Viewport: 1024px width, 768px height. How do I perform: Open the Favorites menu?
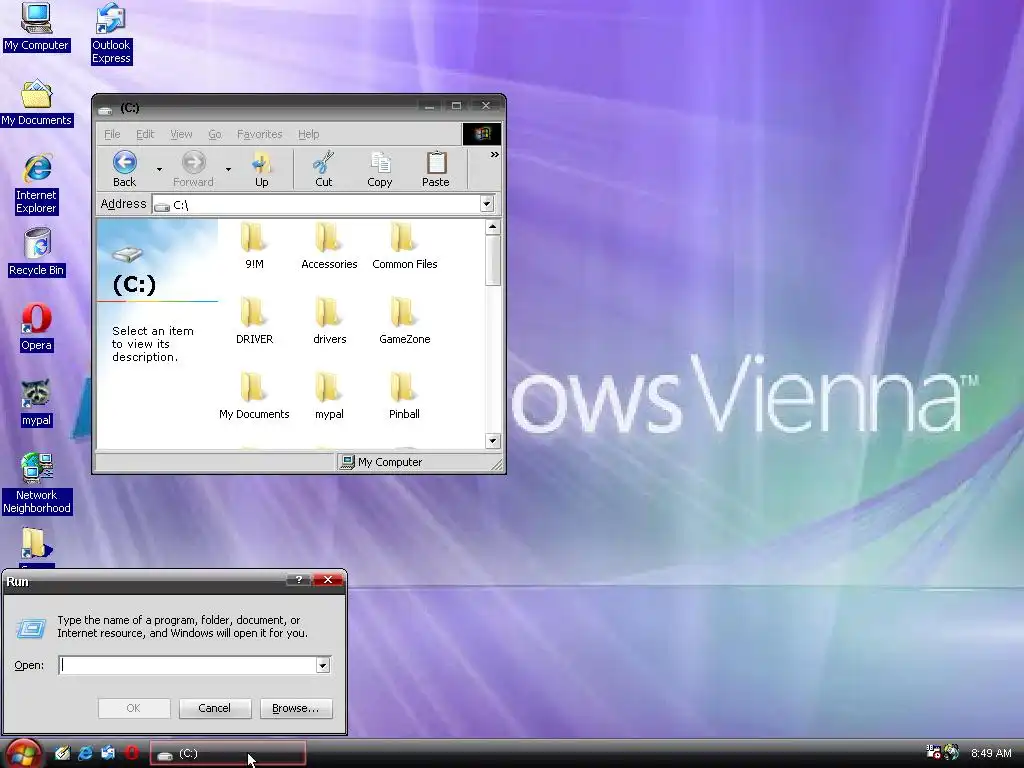pos(259,134)
